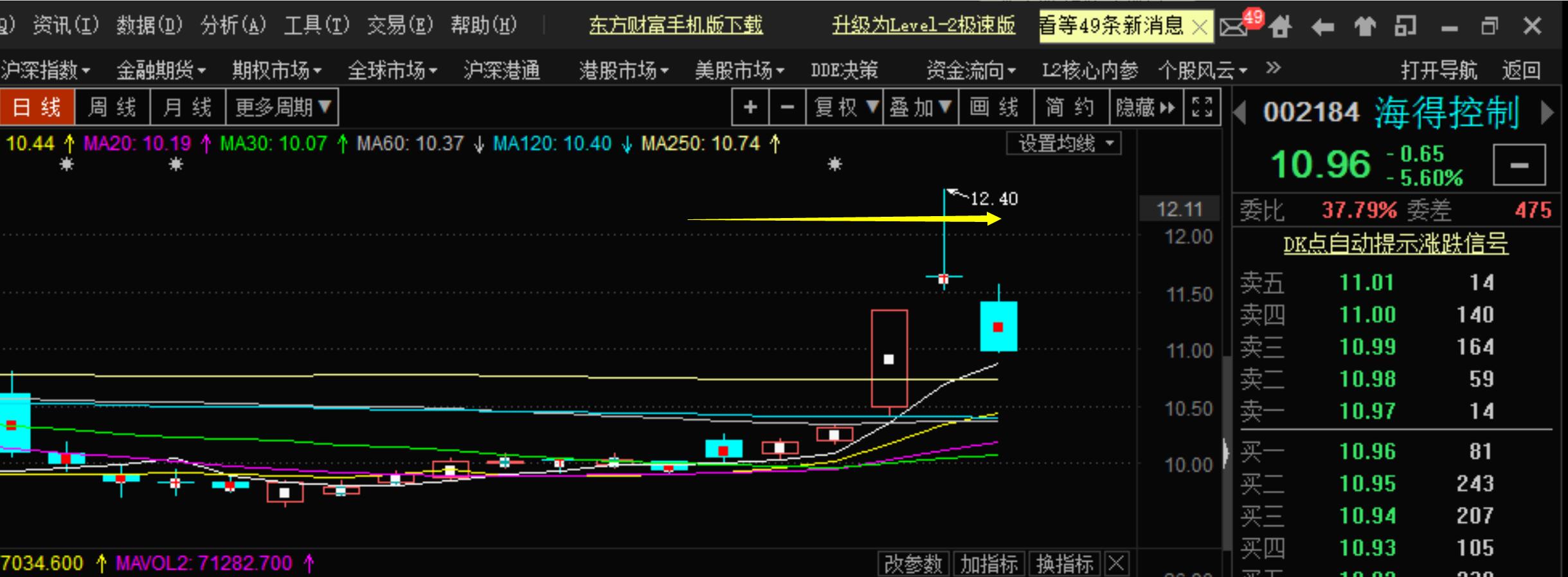This screenshot has height=577, width=1568.
Task: Click 沪深港通 navigation item
Action: click(501, 69)
